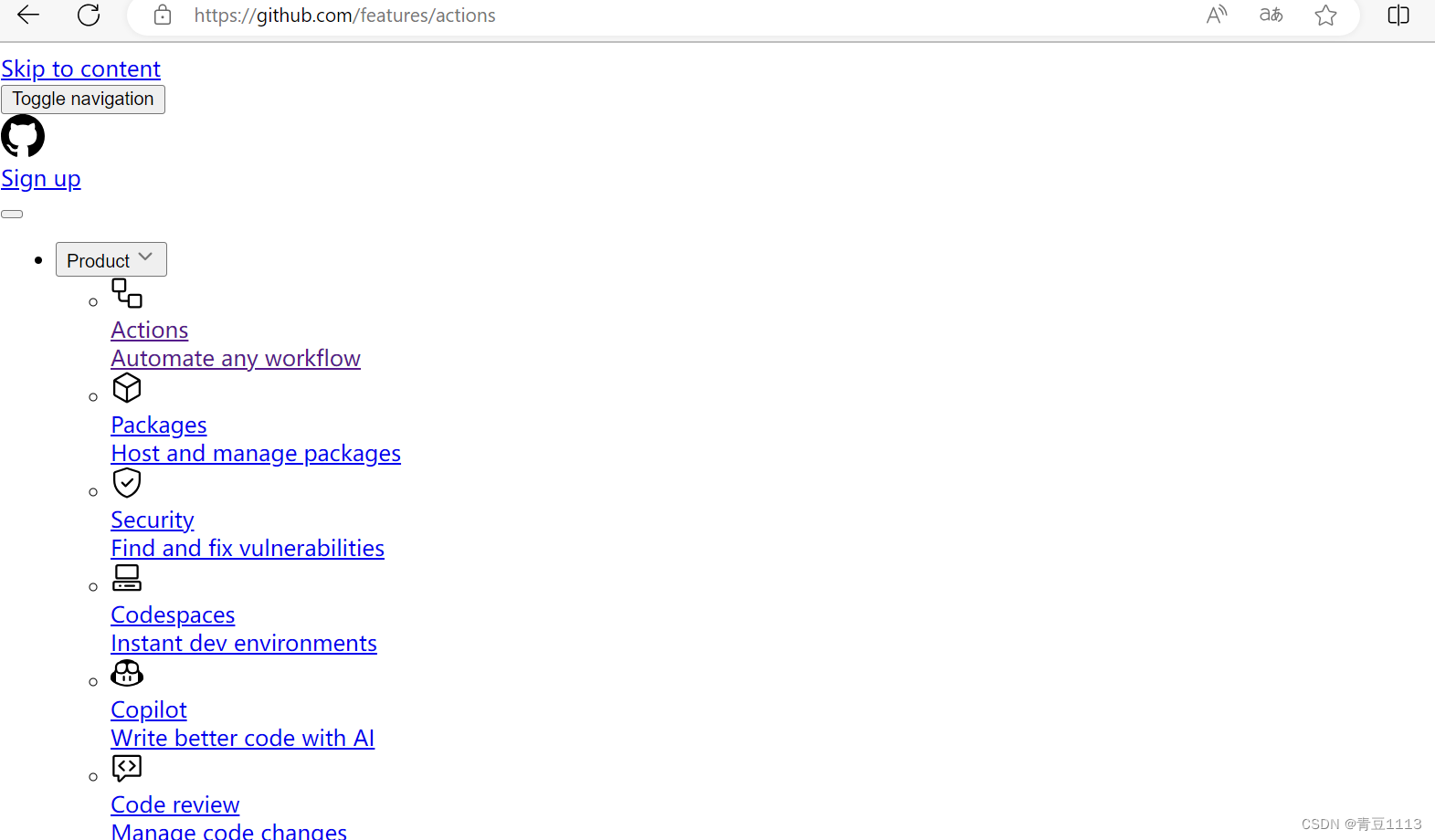Click the Read aloud icon

pos(1217,15)
